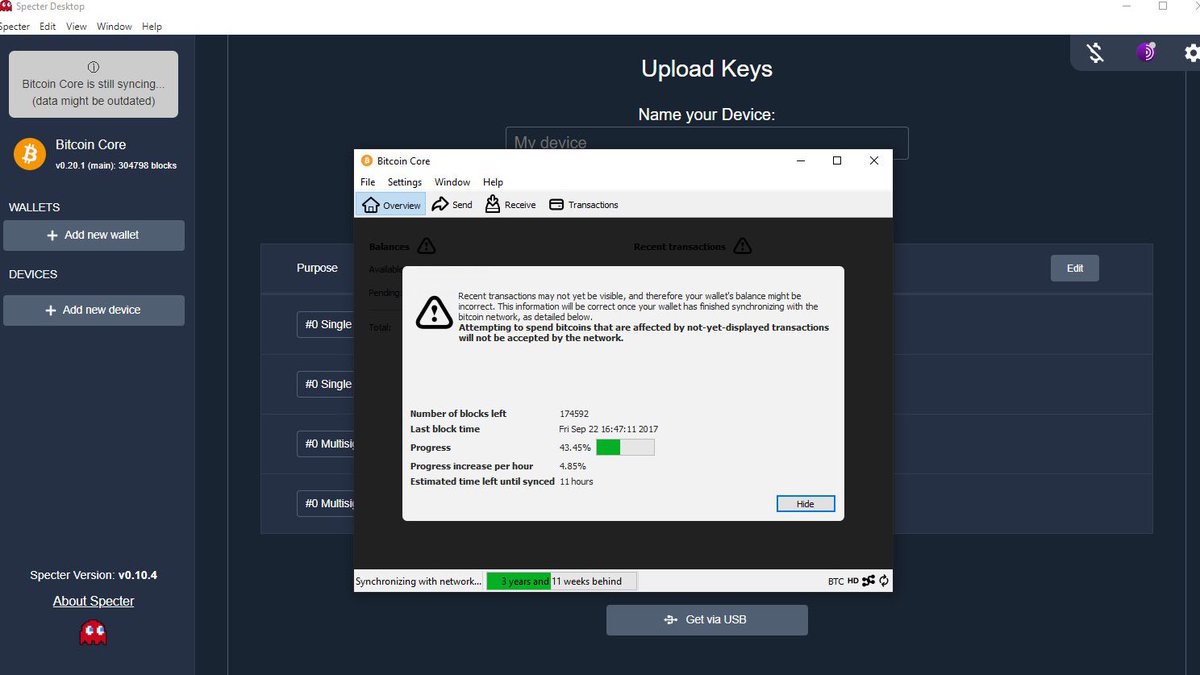Click Add new wallet button
Viewport: 1200px width, 675px height.
tap(94, 235)
